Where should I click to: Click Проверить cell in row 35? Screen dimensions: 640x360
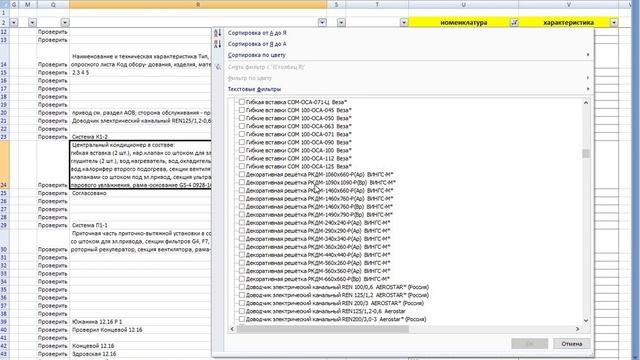coord(53,290)
